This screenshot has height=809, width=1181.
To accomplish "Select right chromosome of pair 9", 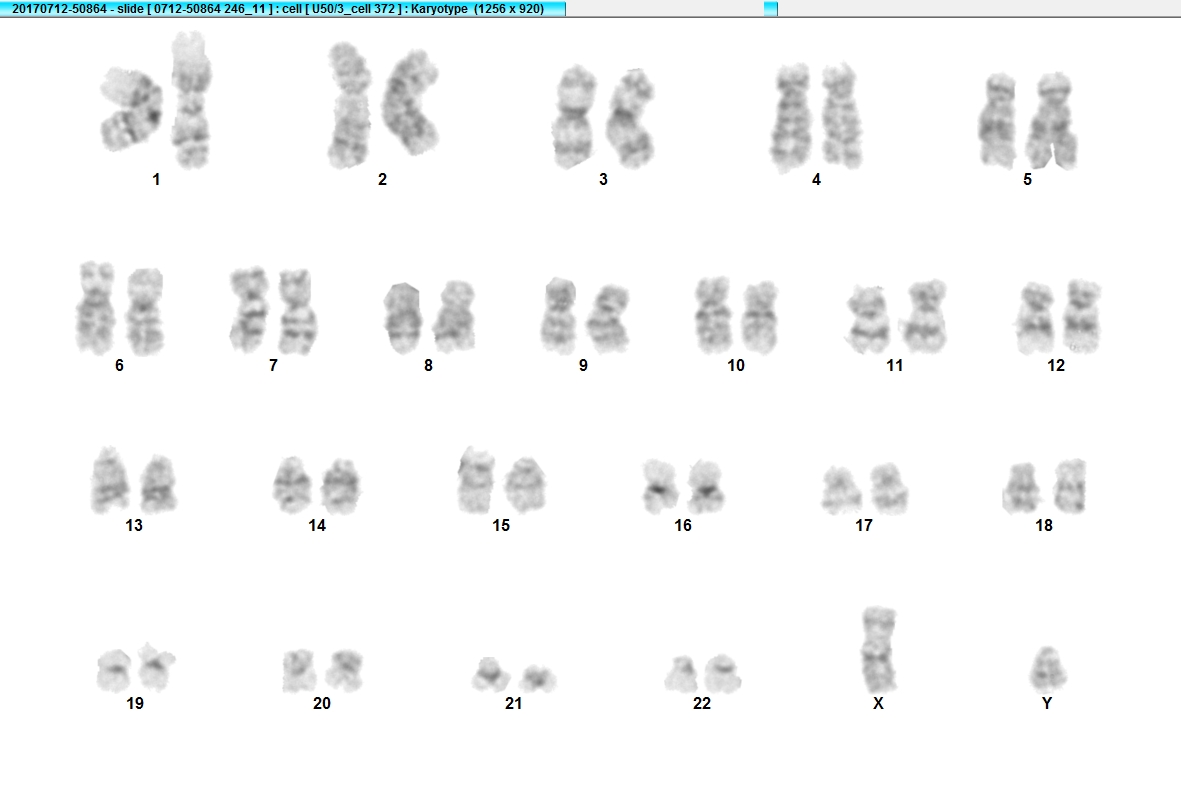I will (x=608, y=318).
